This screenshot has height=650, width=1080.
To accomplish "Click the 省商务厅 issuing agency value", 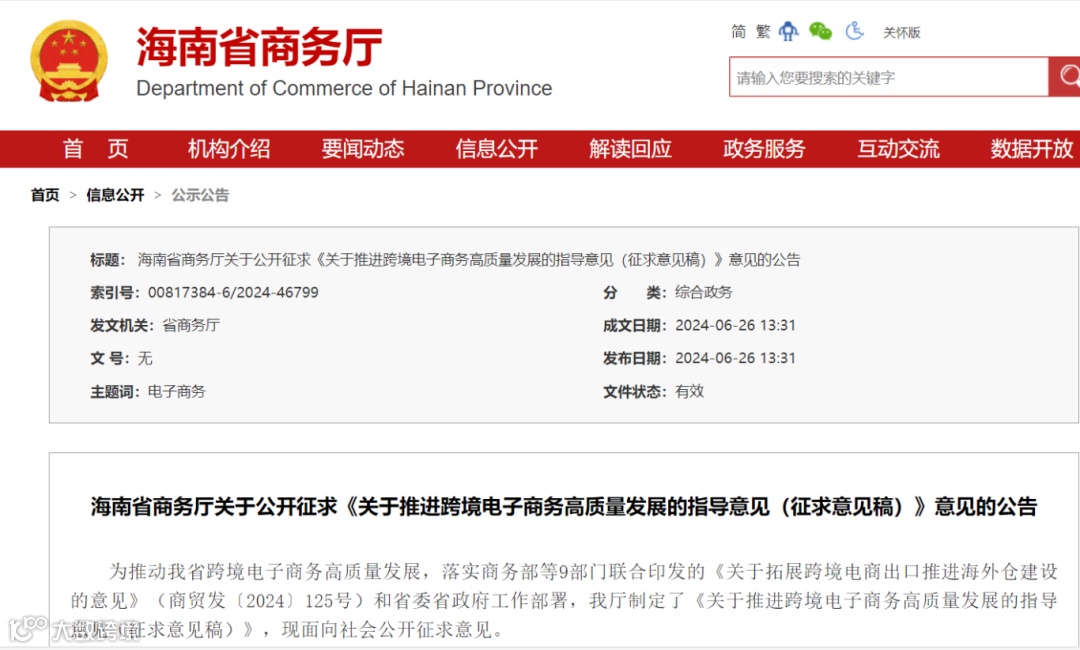I will (191, 325).
